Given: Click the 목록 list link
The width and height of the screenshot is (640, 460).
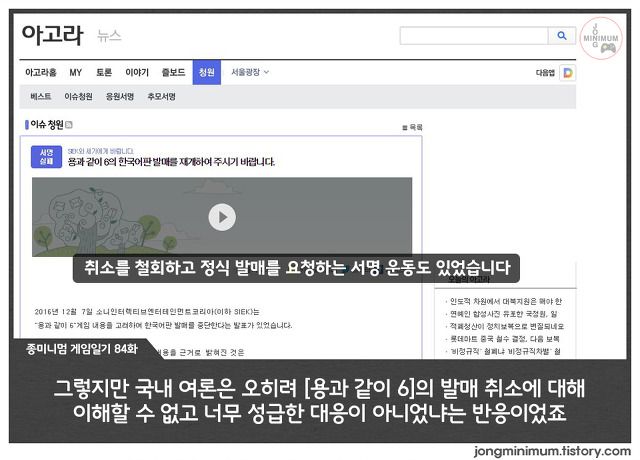Looking at the screenshot, I should point(413,127).
